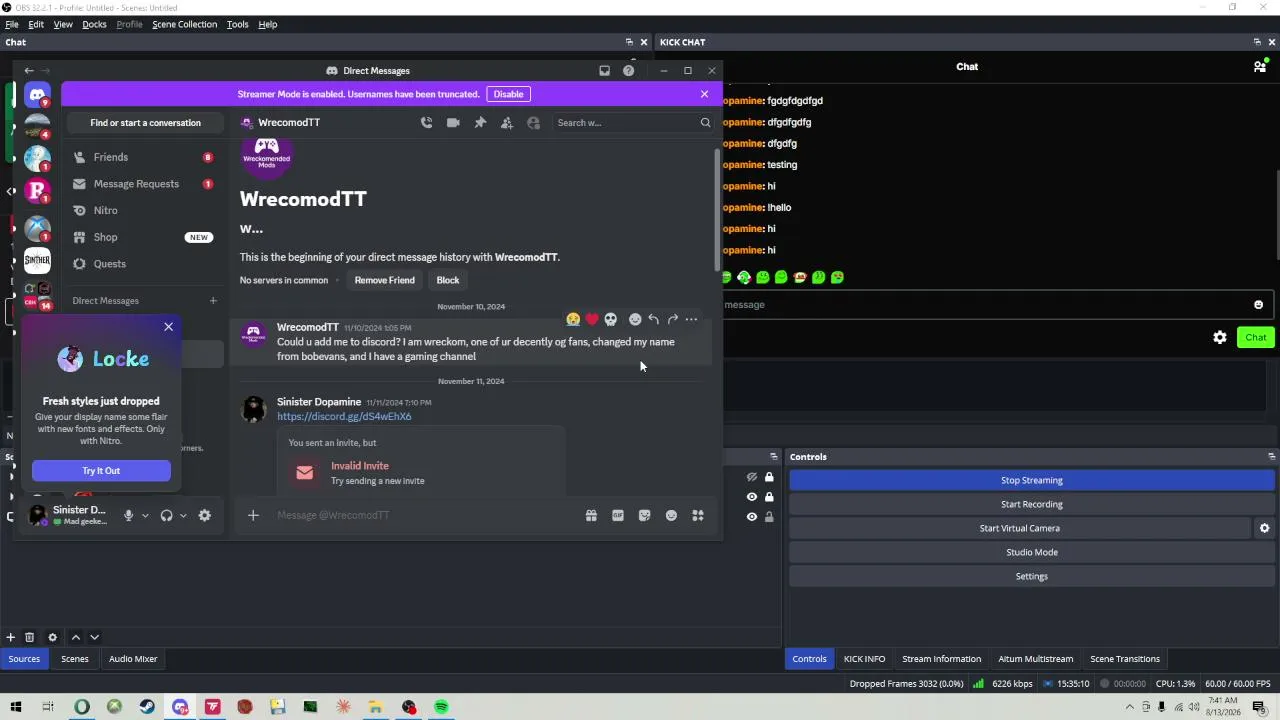Open the Tools menu in OBS
This screenshot has height=720, width=1280.
pos(237,24)
